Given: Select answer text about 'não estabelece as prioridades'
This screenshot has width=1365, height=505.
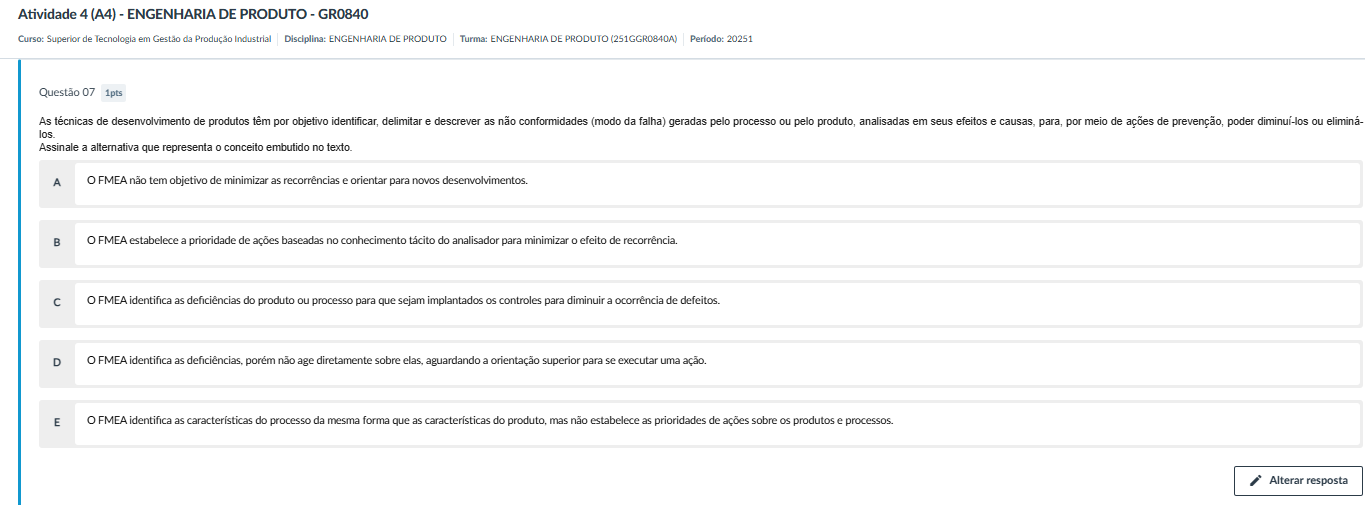Looking at the screenshot, I should [x=490, y=421].
